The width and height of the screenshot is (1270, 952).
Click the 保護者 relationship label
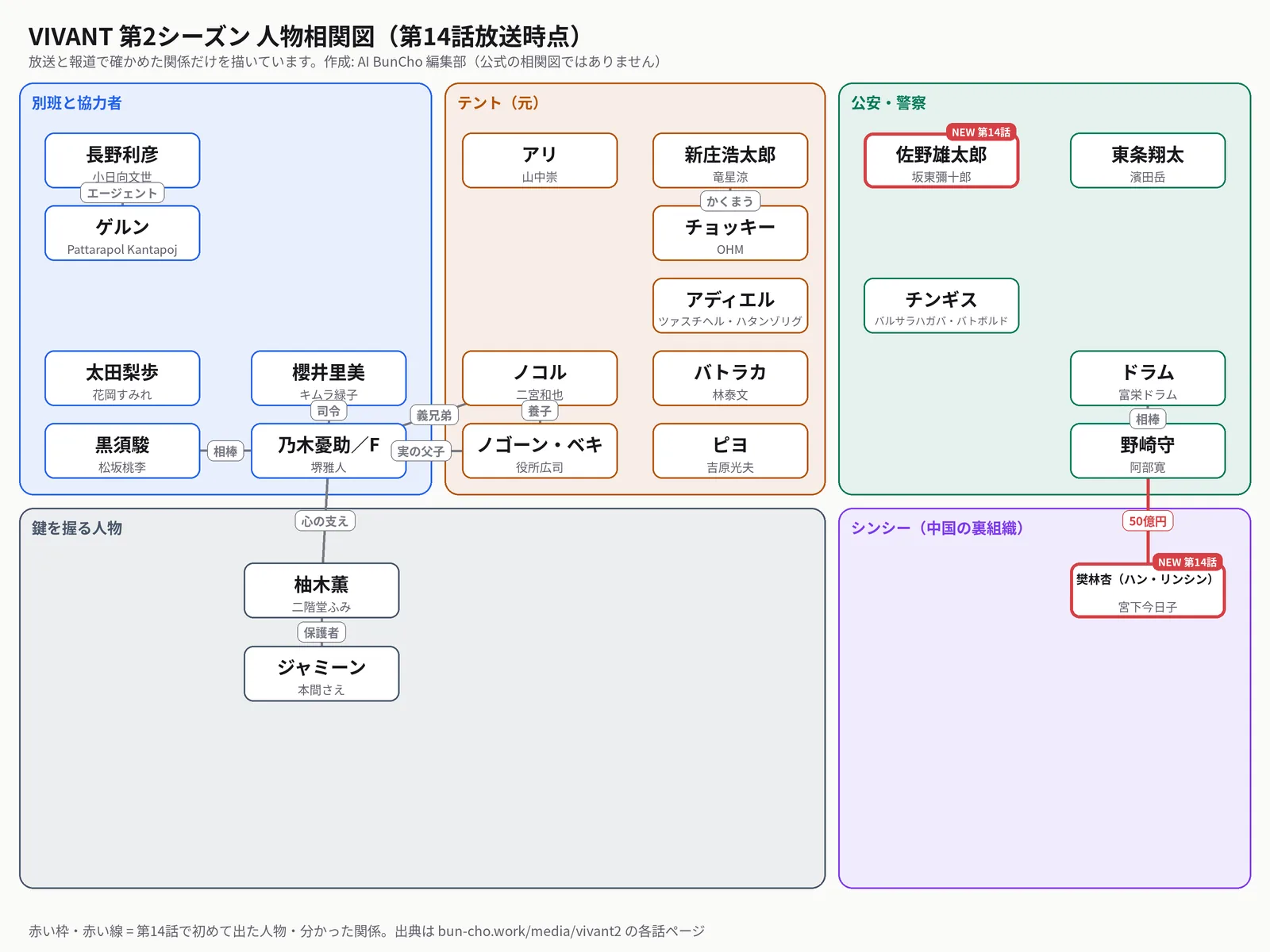pos(321,632)
